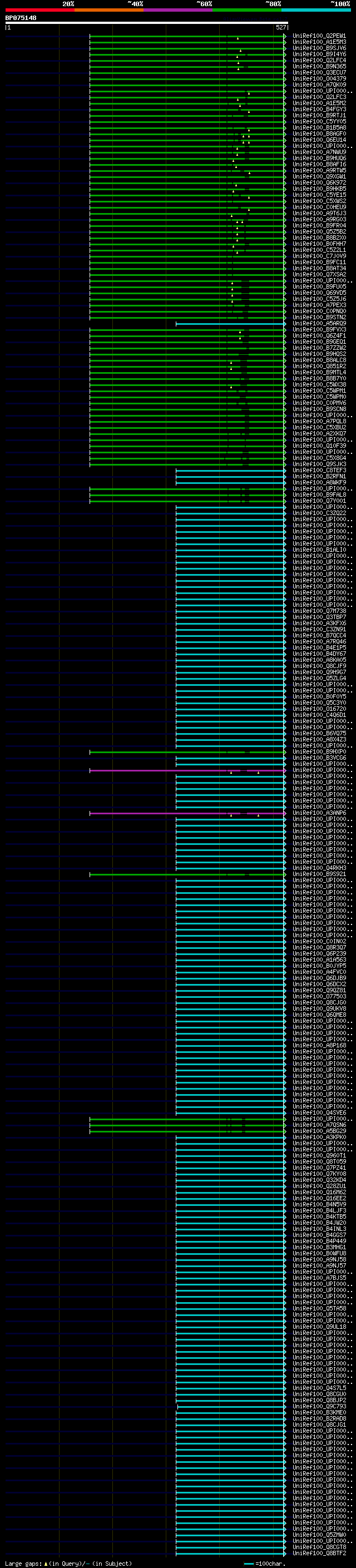Click hit label UniRef100_B9HXP0
The height and width of the screenshot is (1568, 356).
tap(319, 753)
